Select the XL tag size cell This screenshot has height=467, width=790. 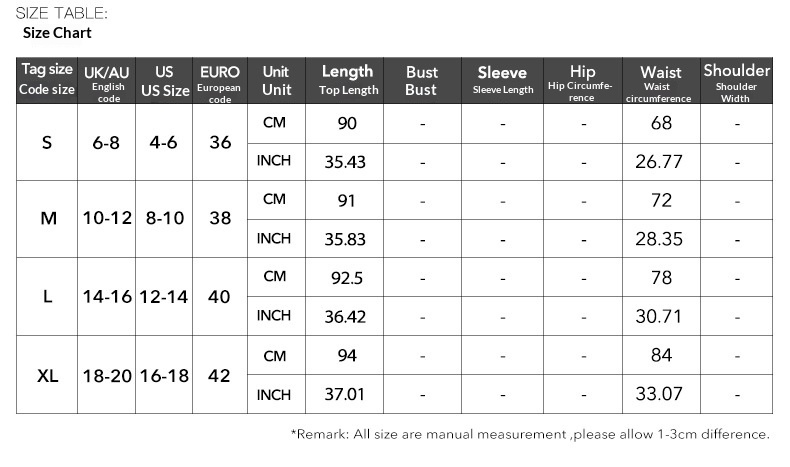pos(47,376)
